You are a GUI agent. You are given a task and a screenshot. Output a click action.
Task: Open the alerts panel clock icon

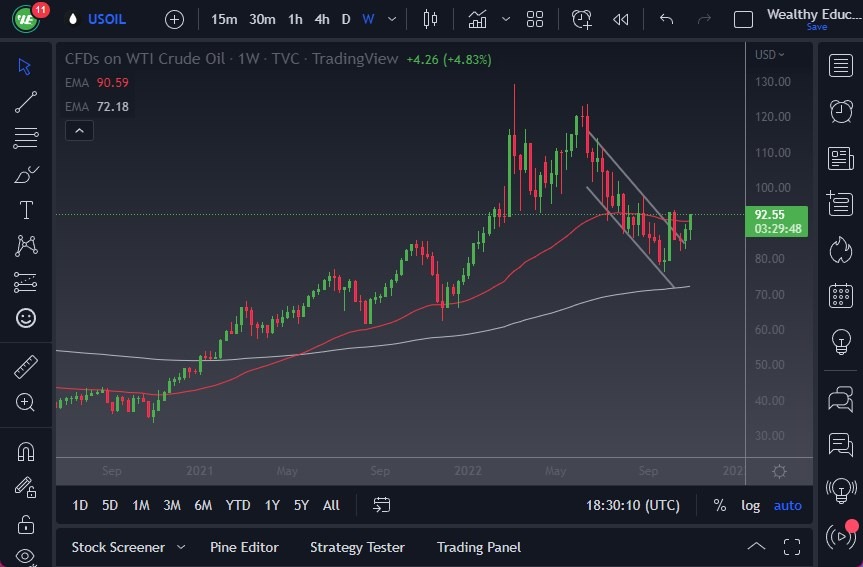(x=841, y=111)
